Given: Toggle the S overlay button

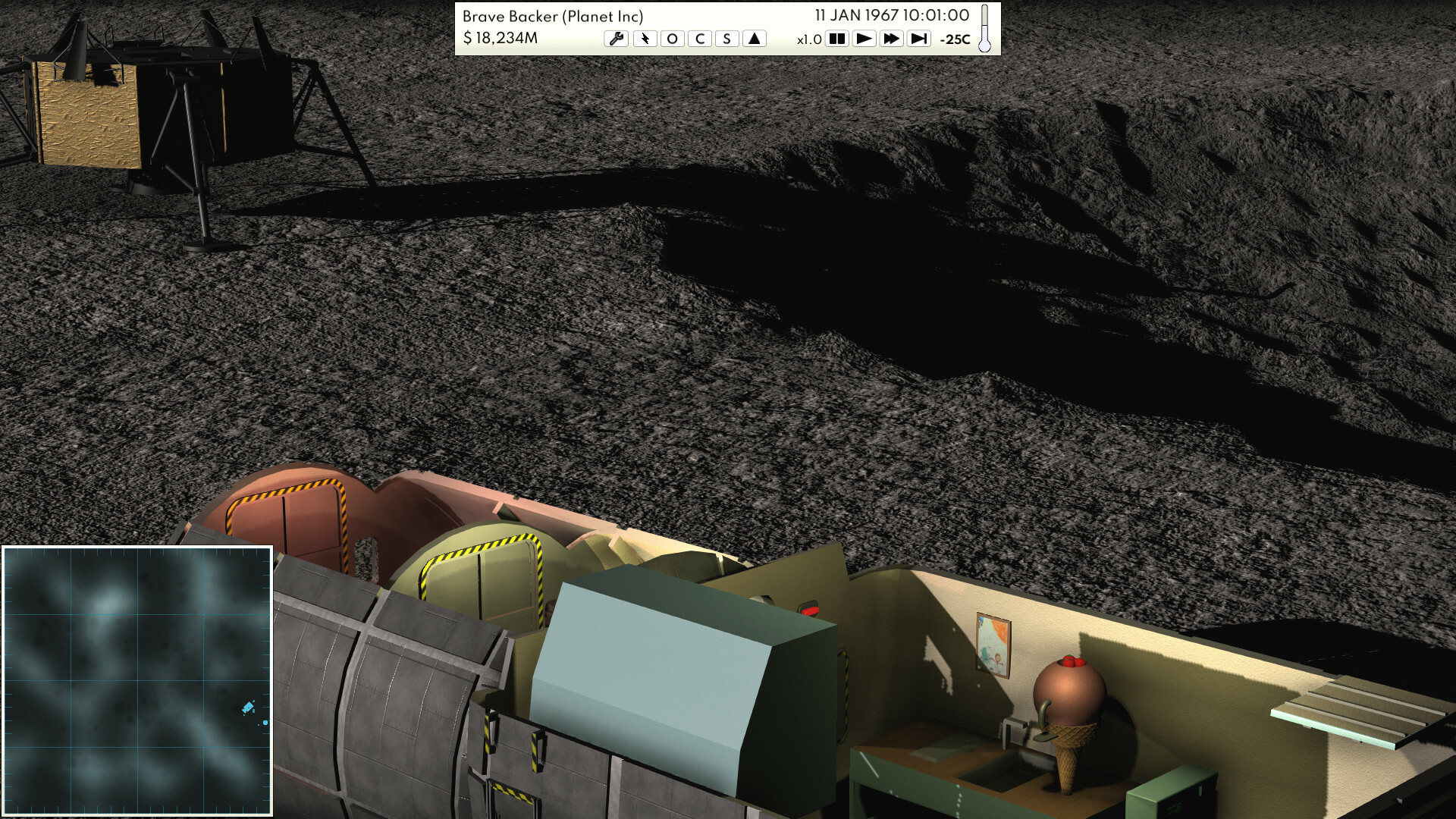Looking at the screenshot, I should [x=726, y=39].
